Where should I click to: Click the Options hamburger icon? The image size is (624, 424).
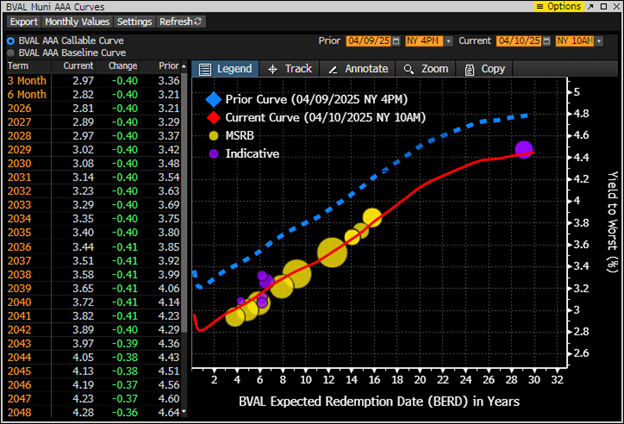click(540, 6)
